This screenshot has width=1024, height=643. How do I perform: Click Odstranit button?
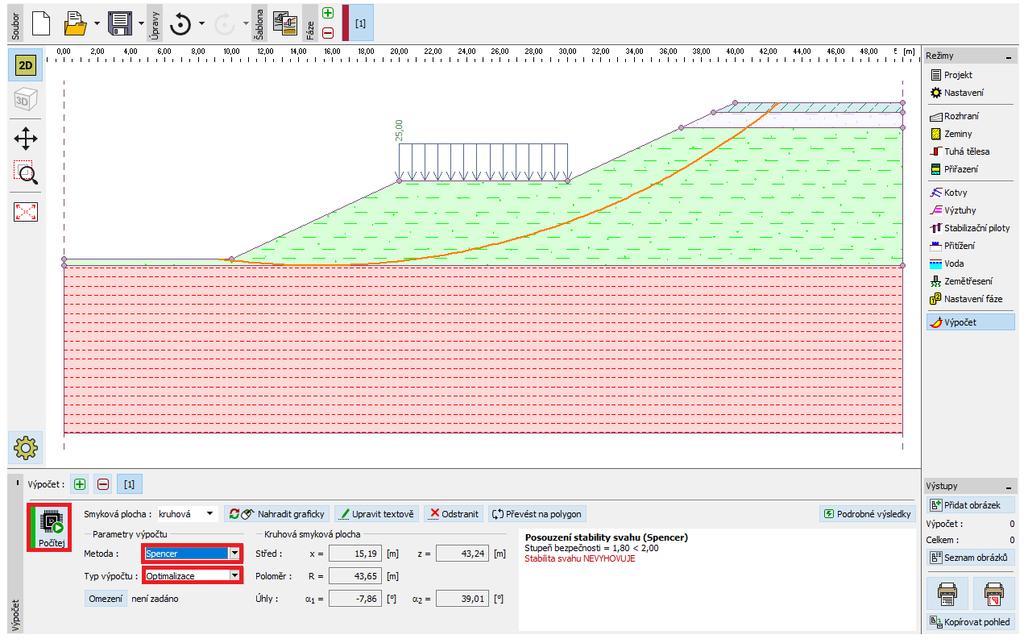[454, 514]
